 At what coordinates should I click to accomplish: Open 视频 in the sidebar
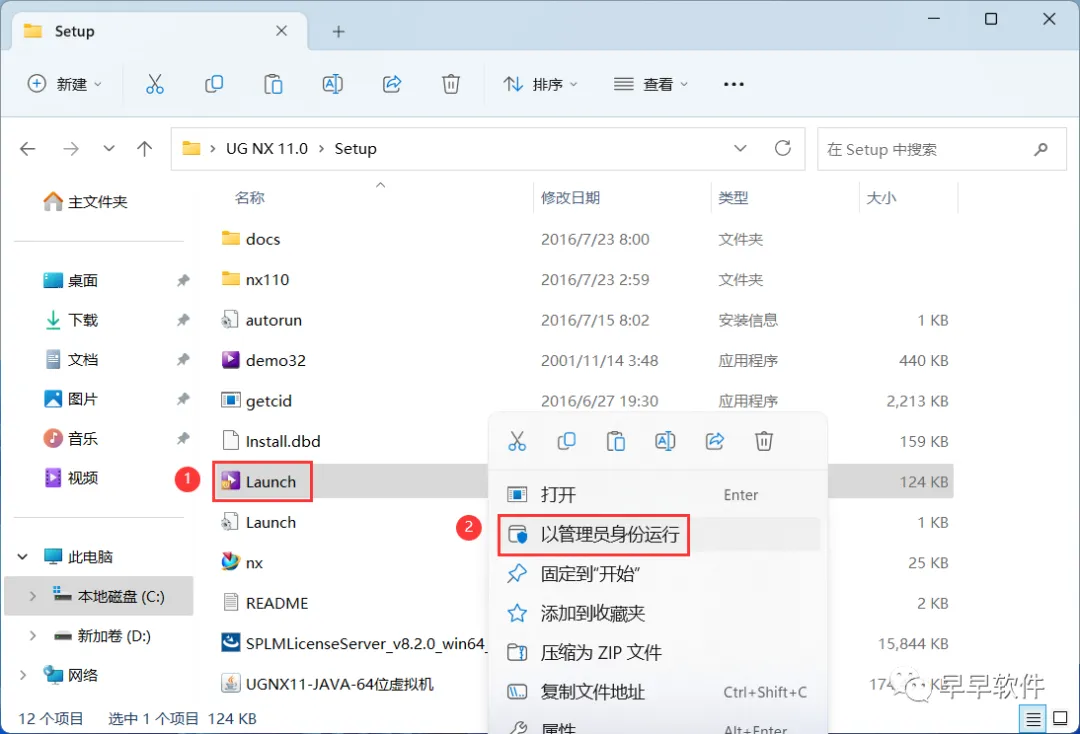72,478
